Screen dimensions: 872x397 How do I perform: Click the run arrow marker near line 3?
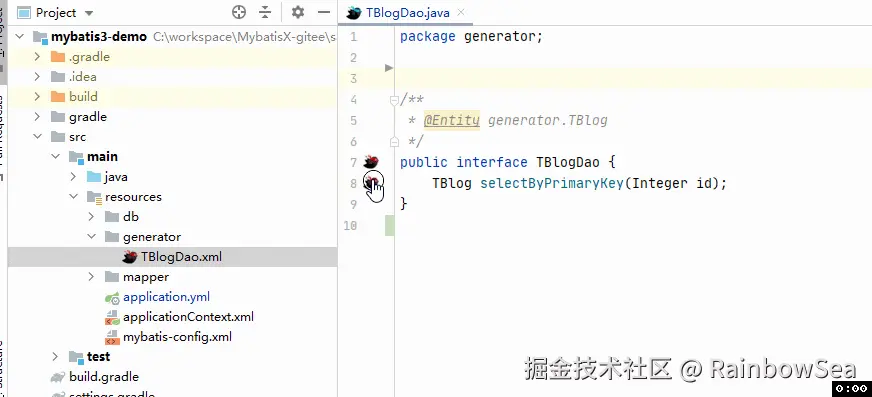coord(389,68)
